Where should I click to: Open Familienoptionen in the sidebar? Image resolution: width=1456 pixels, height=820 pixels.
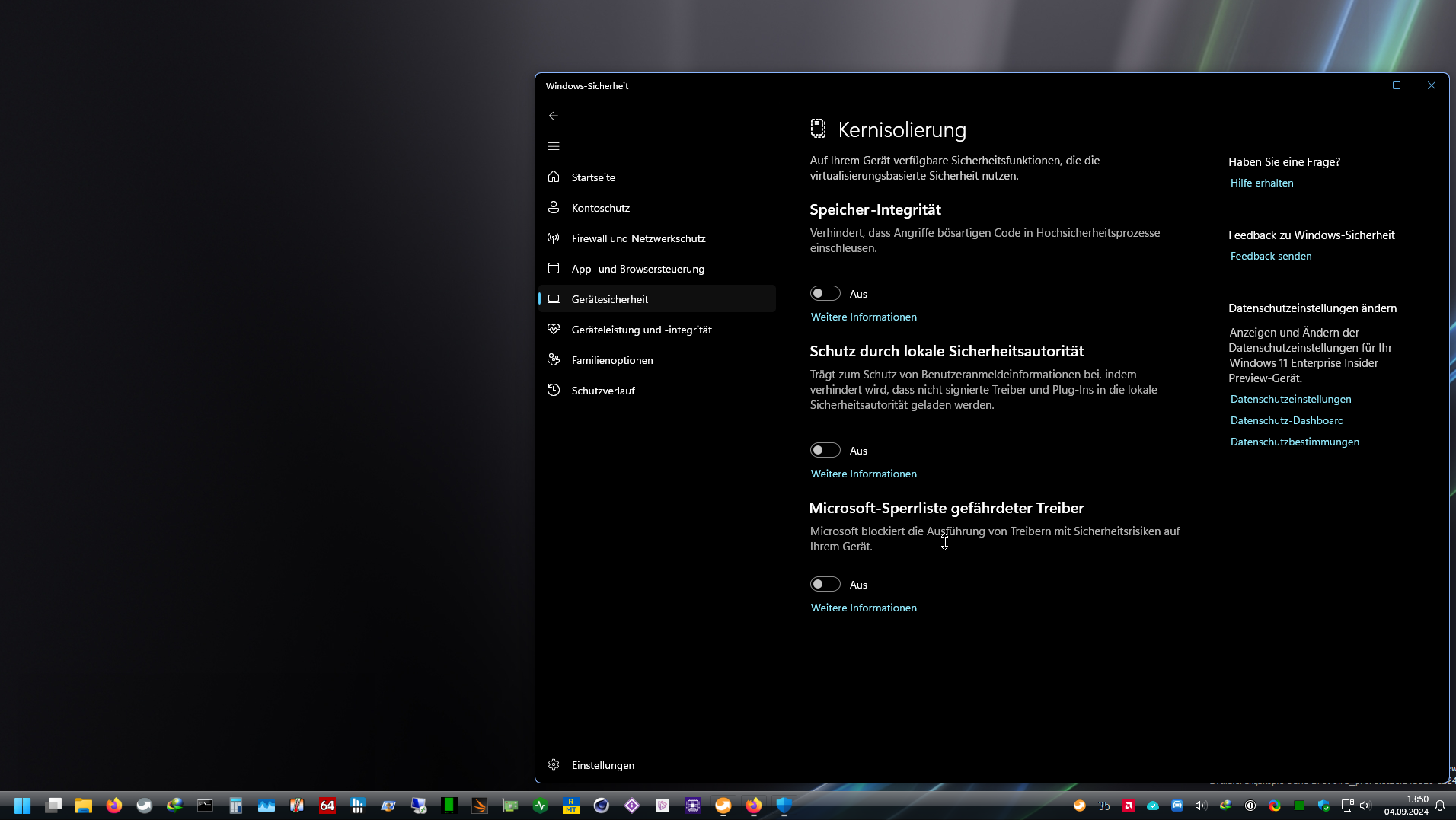(657, 360)
